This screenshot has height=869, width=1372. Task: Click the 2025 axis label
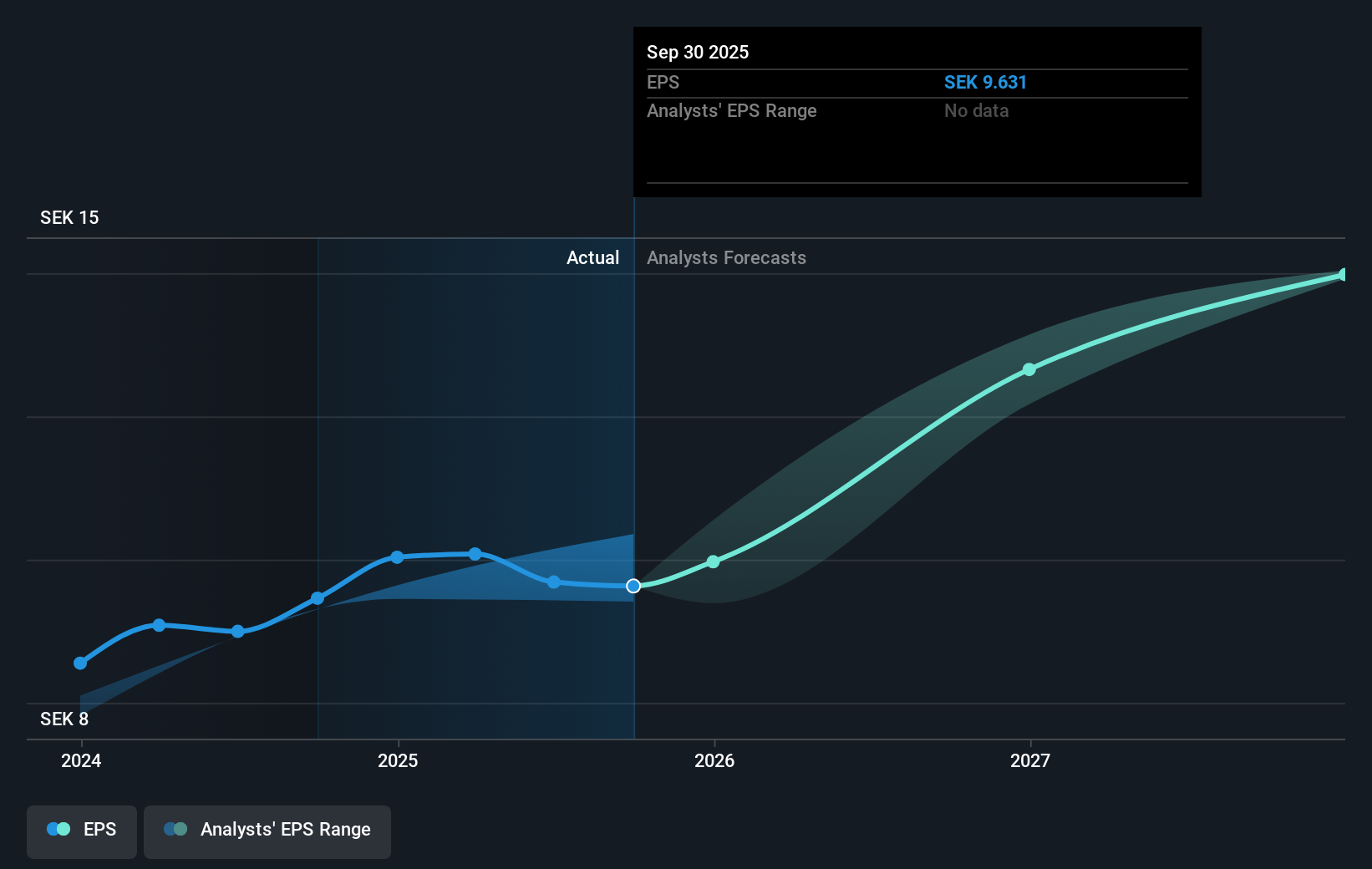coord(399,761)
